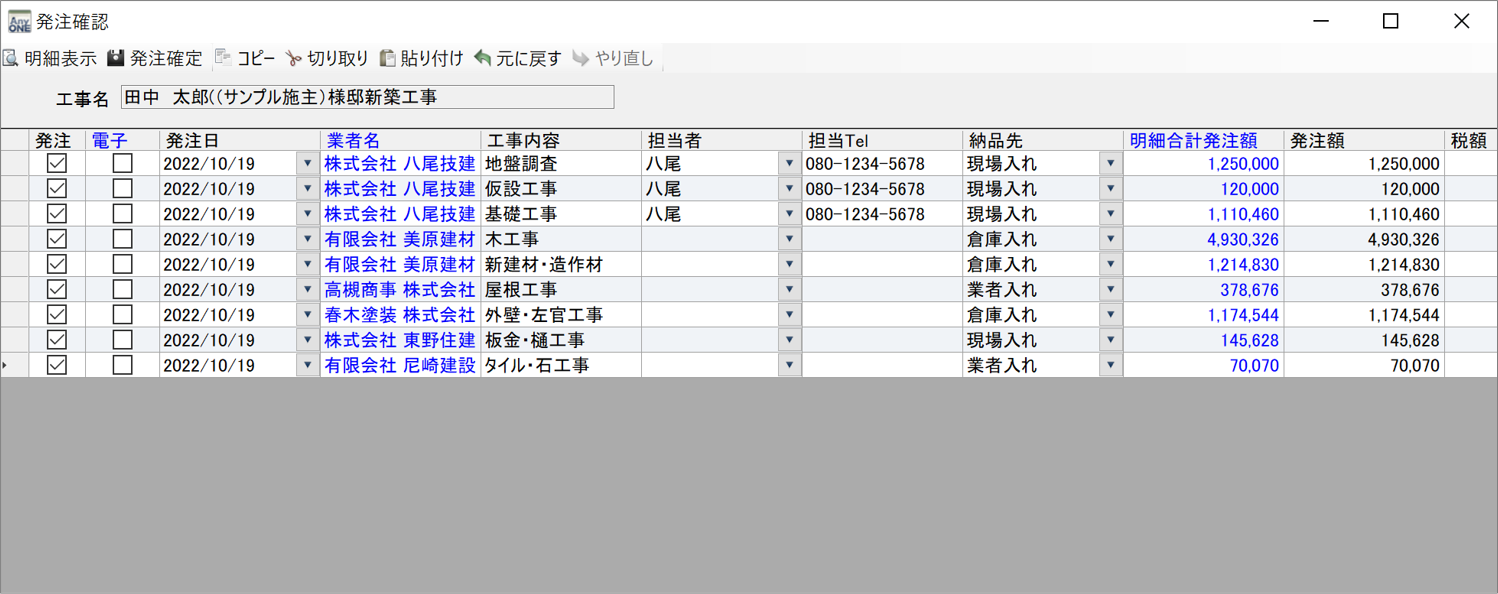Open 業者名 dropdown on the 板金・樋工事 row

point(308,339)
